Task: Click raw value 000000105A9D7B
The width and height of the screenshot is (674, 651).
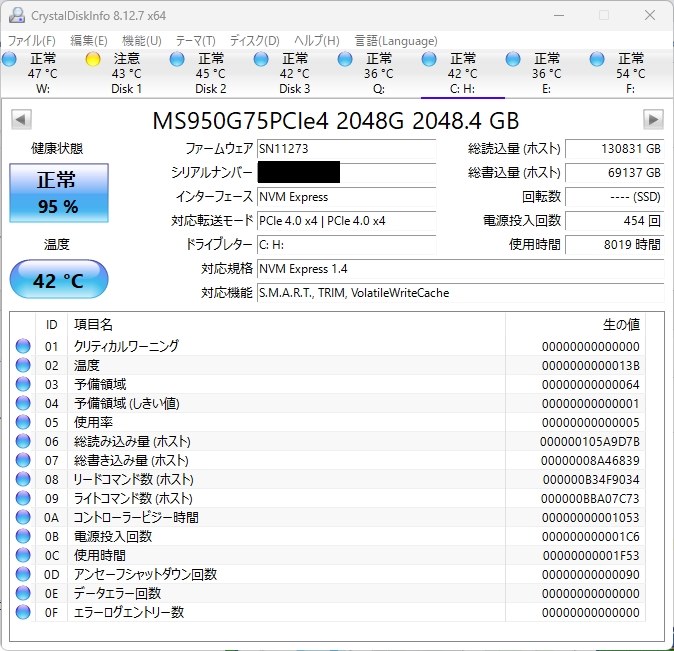Action: click(x=590, y=442)
